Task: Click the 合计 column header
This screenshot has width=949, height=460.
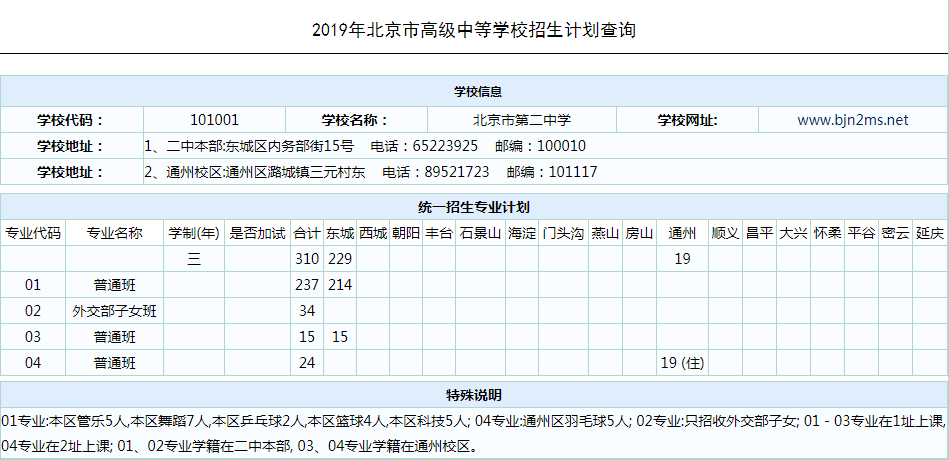Action: 307,233
